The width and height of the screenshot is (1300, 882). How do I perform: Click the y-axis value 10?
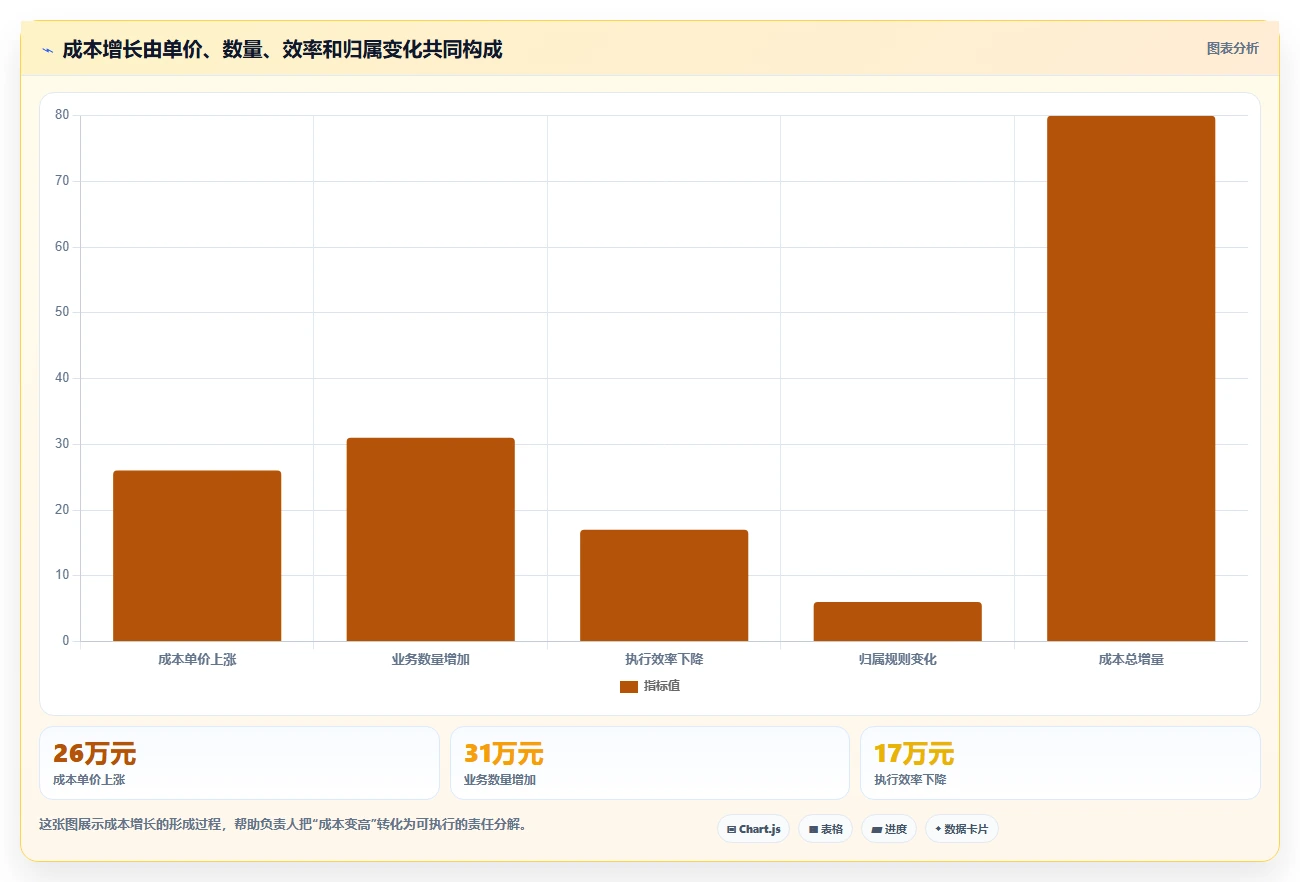(x=62, y=575)
